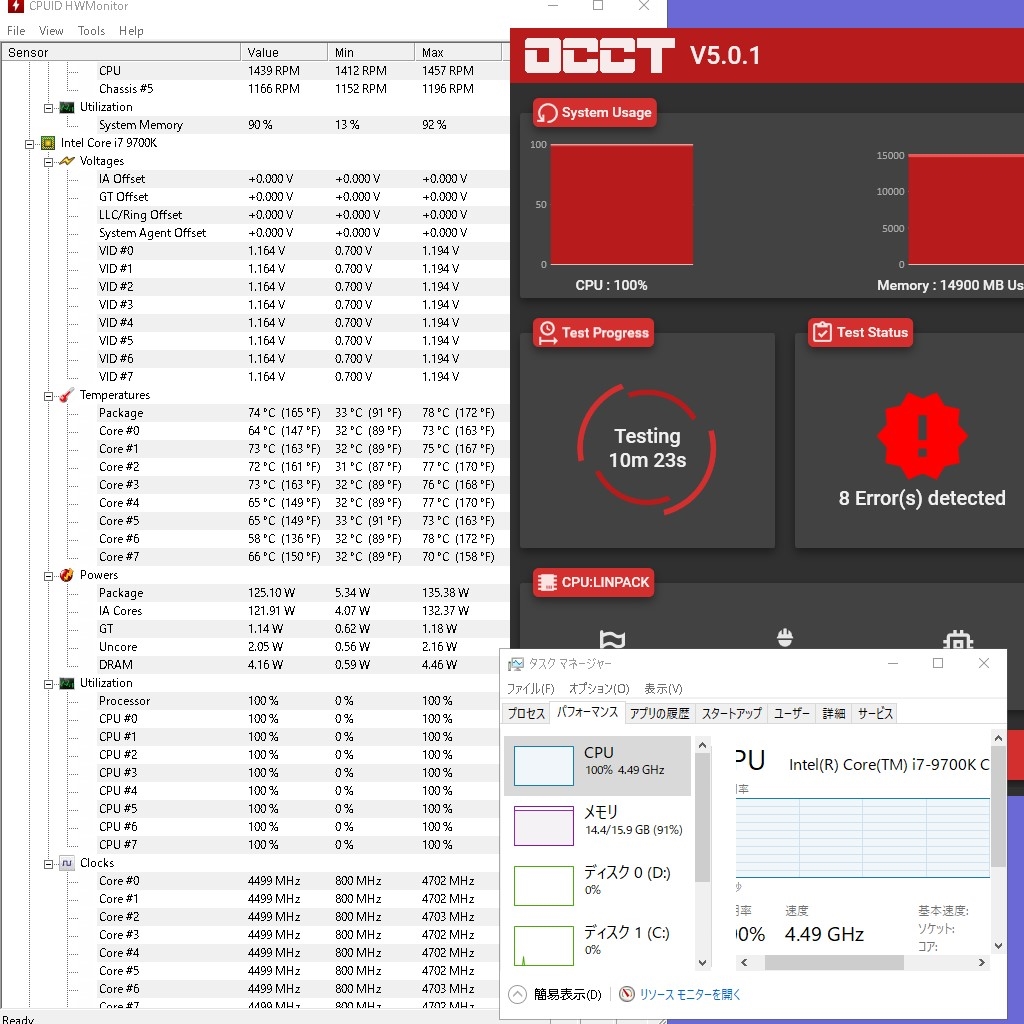Screen dimensions: 1024x1024
Task: Switch to the ユーザー tab
Action: coord(792,713)
